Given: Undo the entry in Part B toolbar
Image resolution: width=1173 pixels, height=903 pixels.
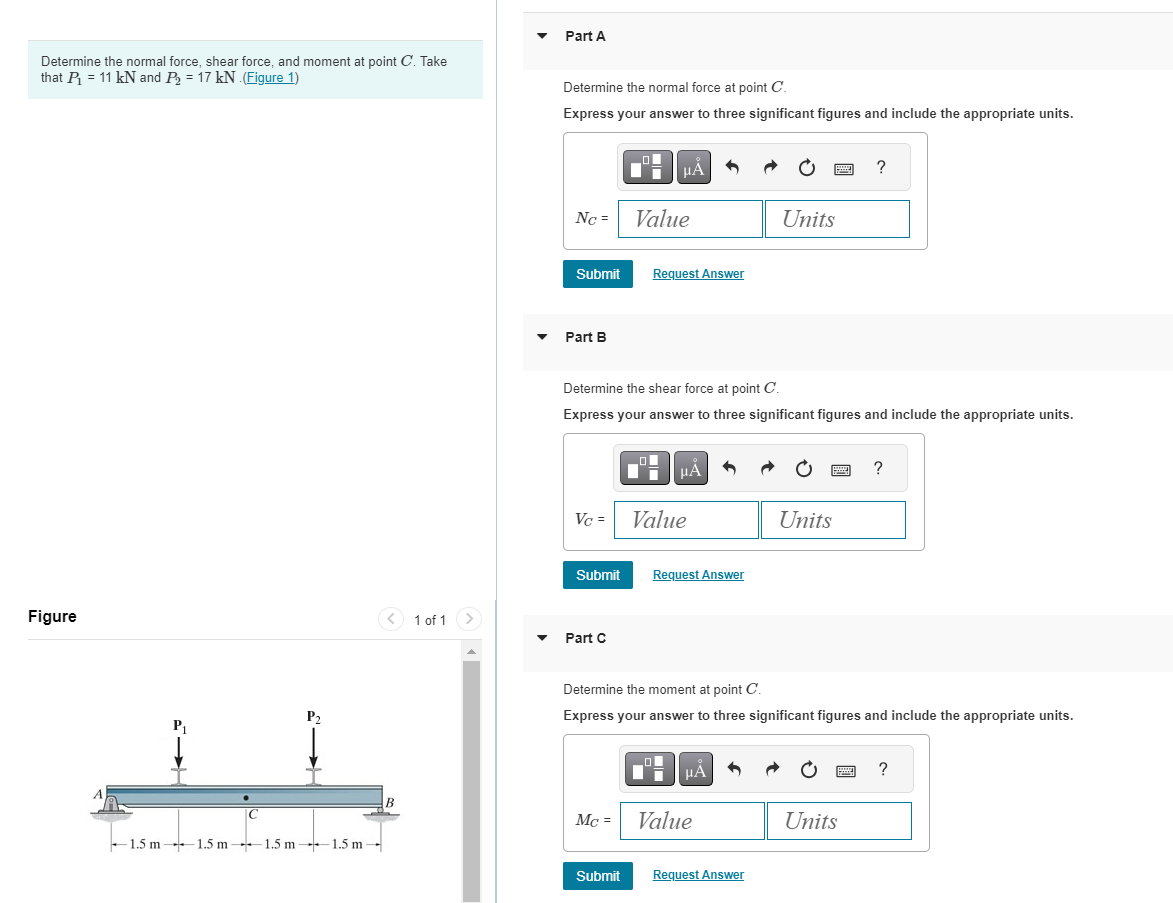Looking at the screenshot, I should [x=727, y=468].
